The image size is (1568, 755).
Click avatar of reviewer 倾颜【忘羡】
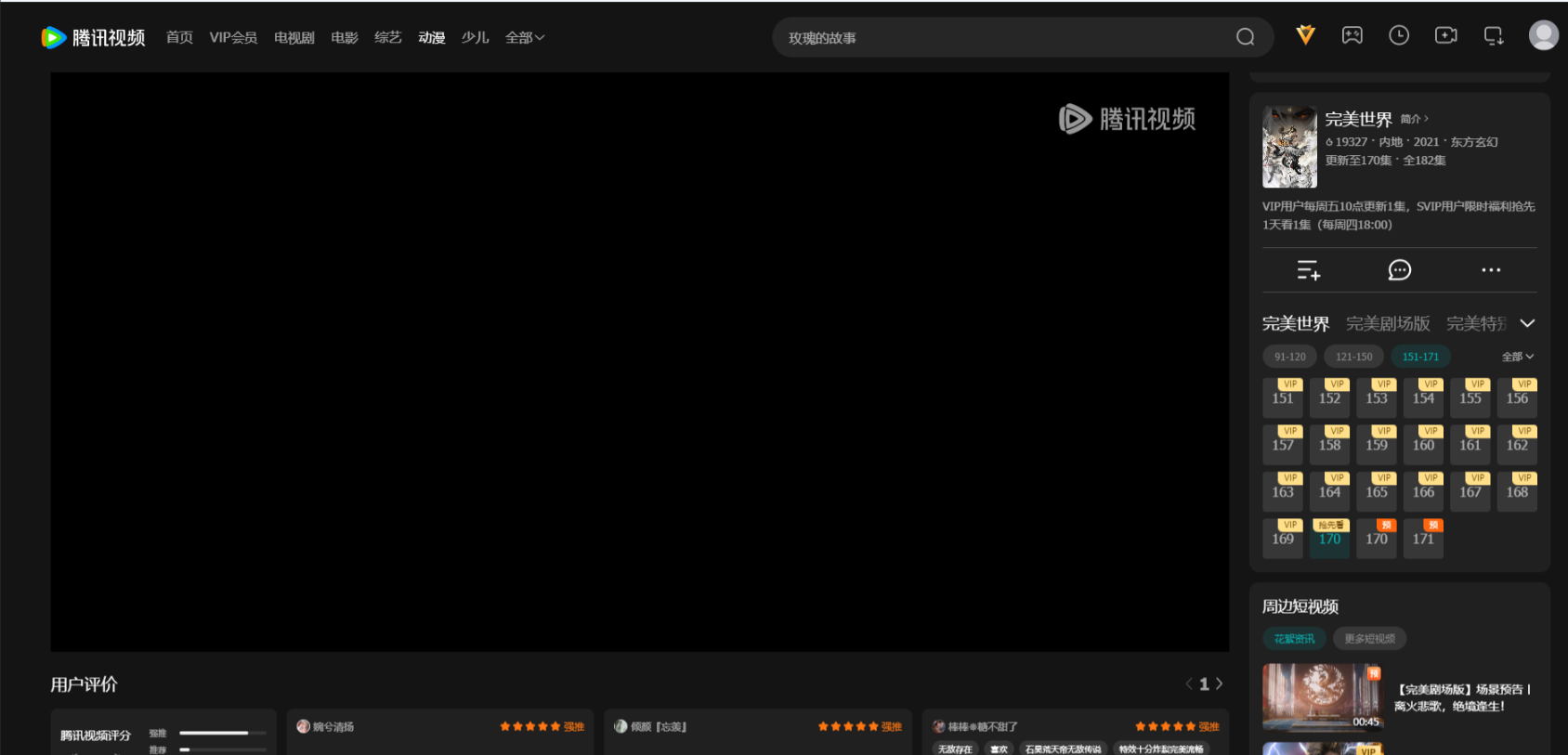[x=621, y=726]
